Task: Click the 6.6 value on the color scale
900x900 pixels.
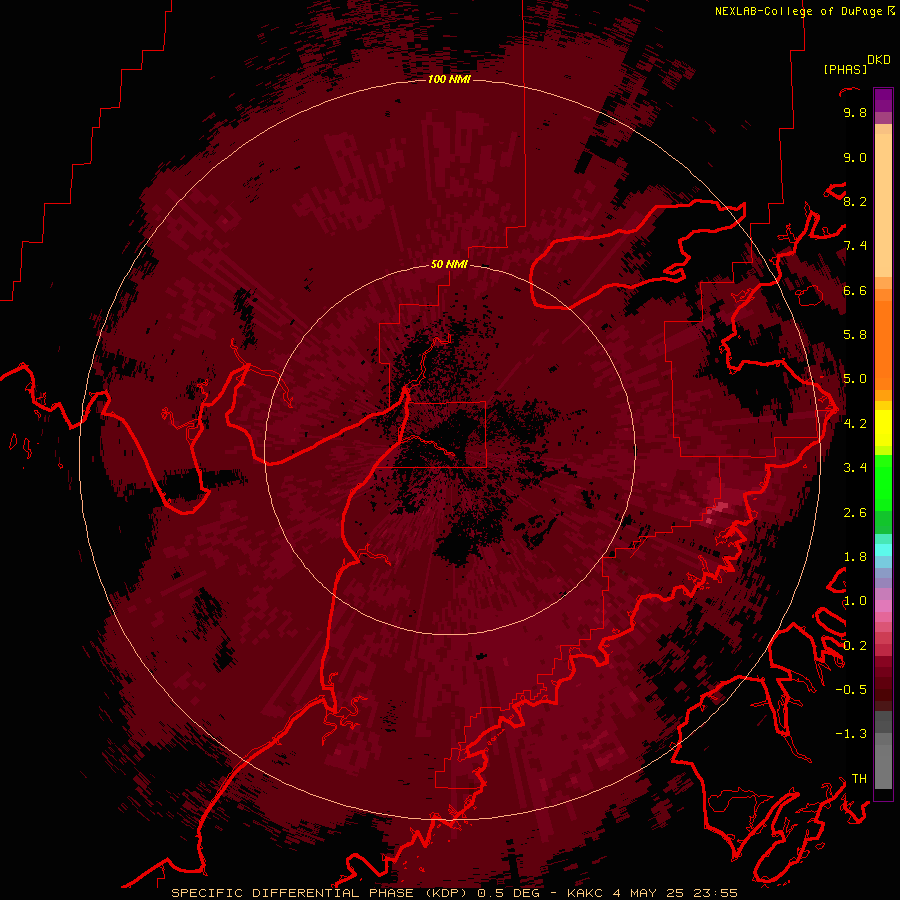Action: click(x=855, y=290)
